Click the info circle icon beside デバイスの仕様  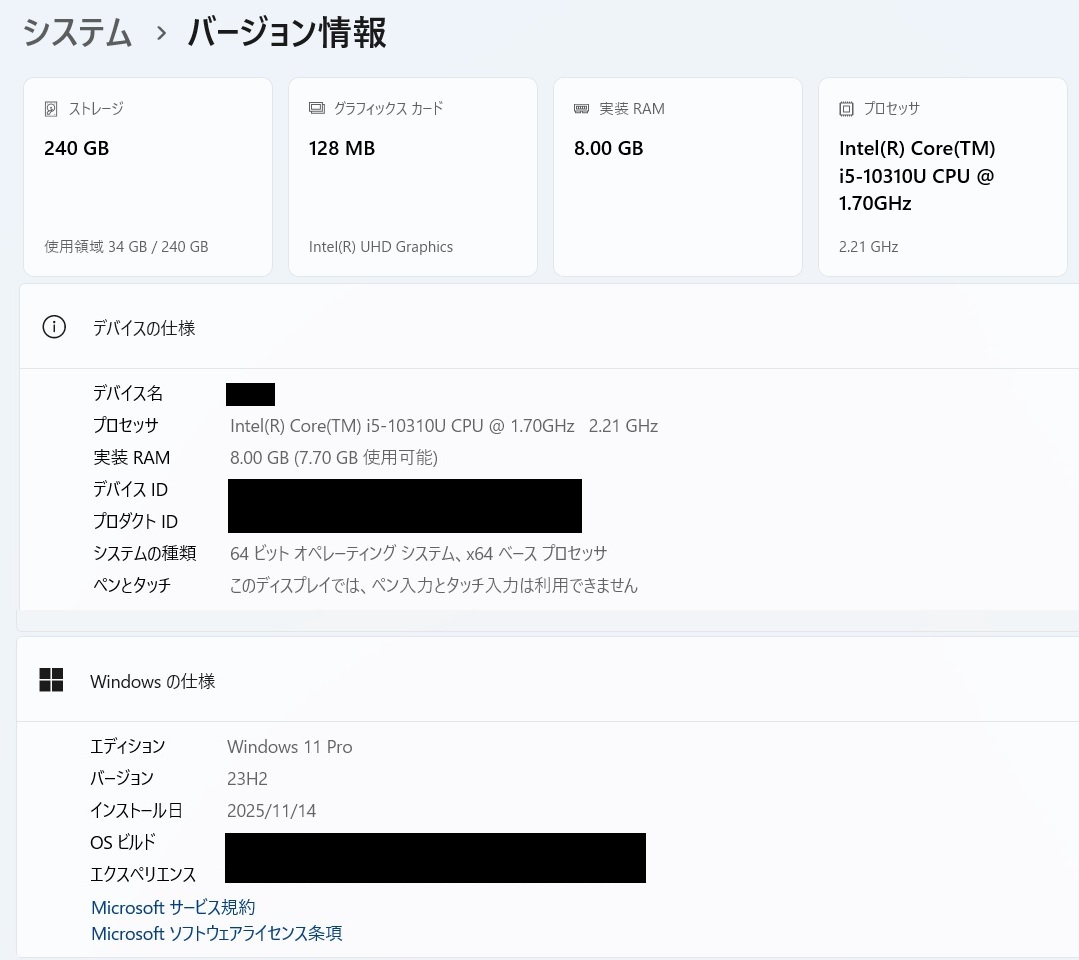coord(54,327)
